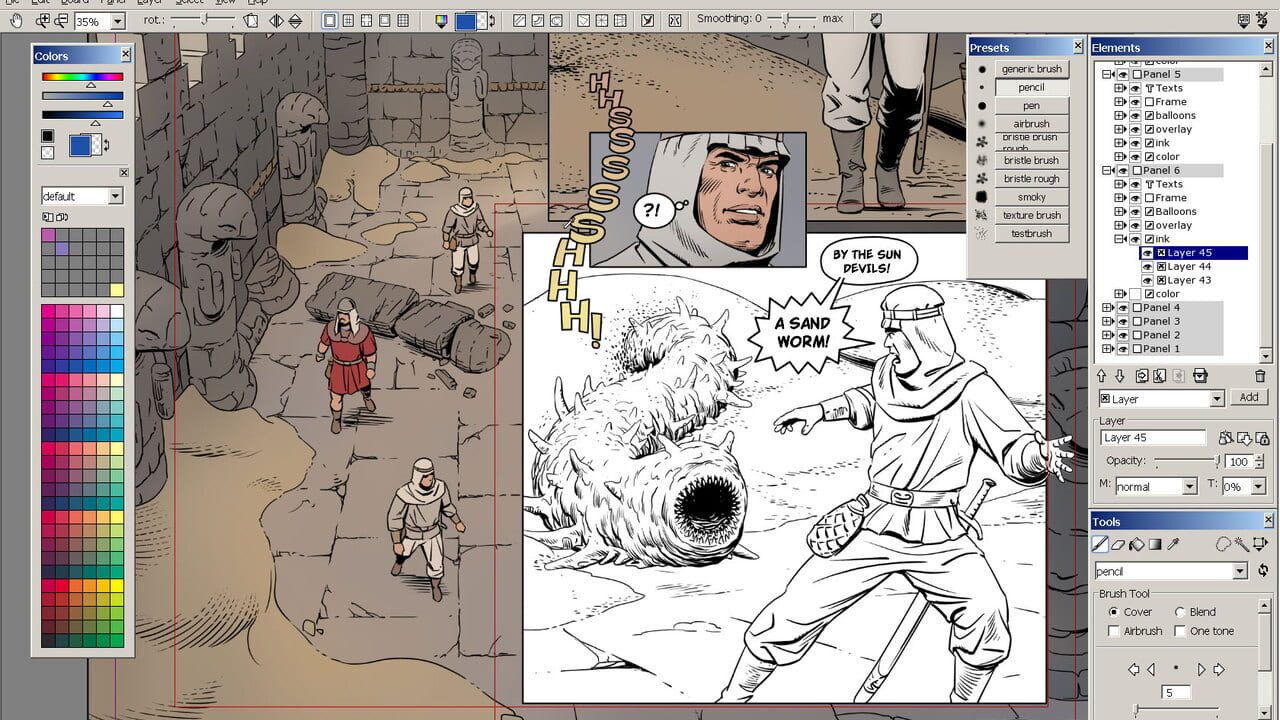Click the Add button in Elements
This screenshot has width=1280, height=720.
pos(1248,397)
